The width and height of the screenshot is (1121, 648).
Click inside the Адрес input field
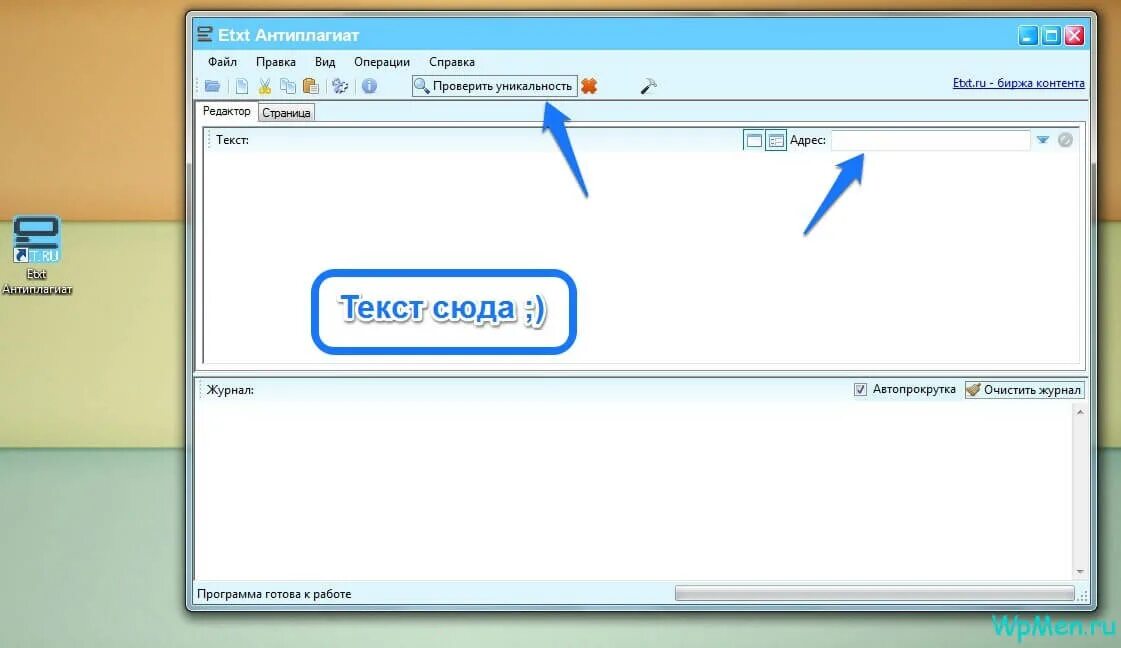tap(930, 140)
